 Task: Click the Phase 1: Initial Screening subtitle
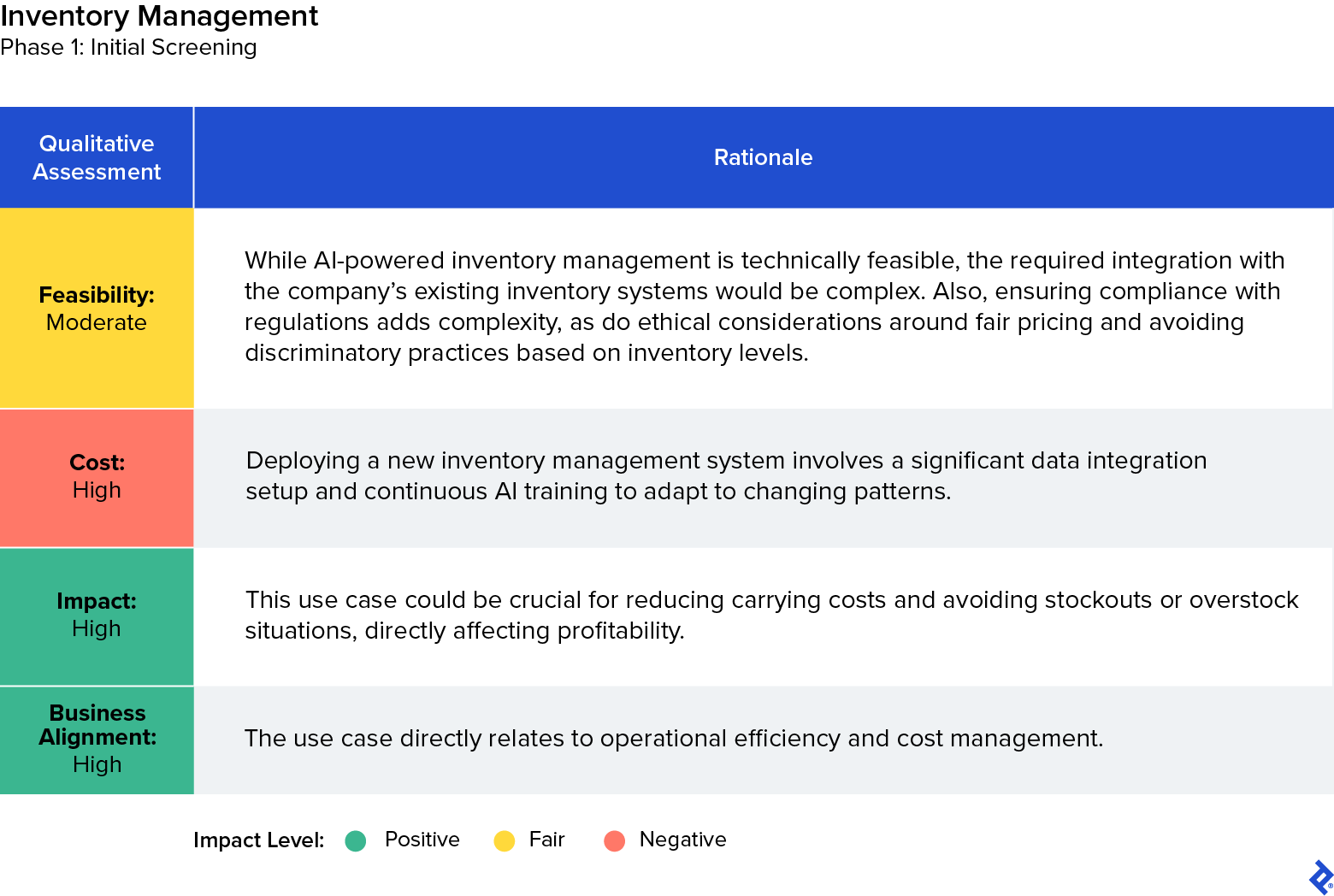128,48
